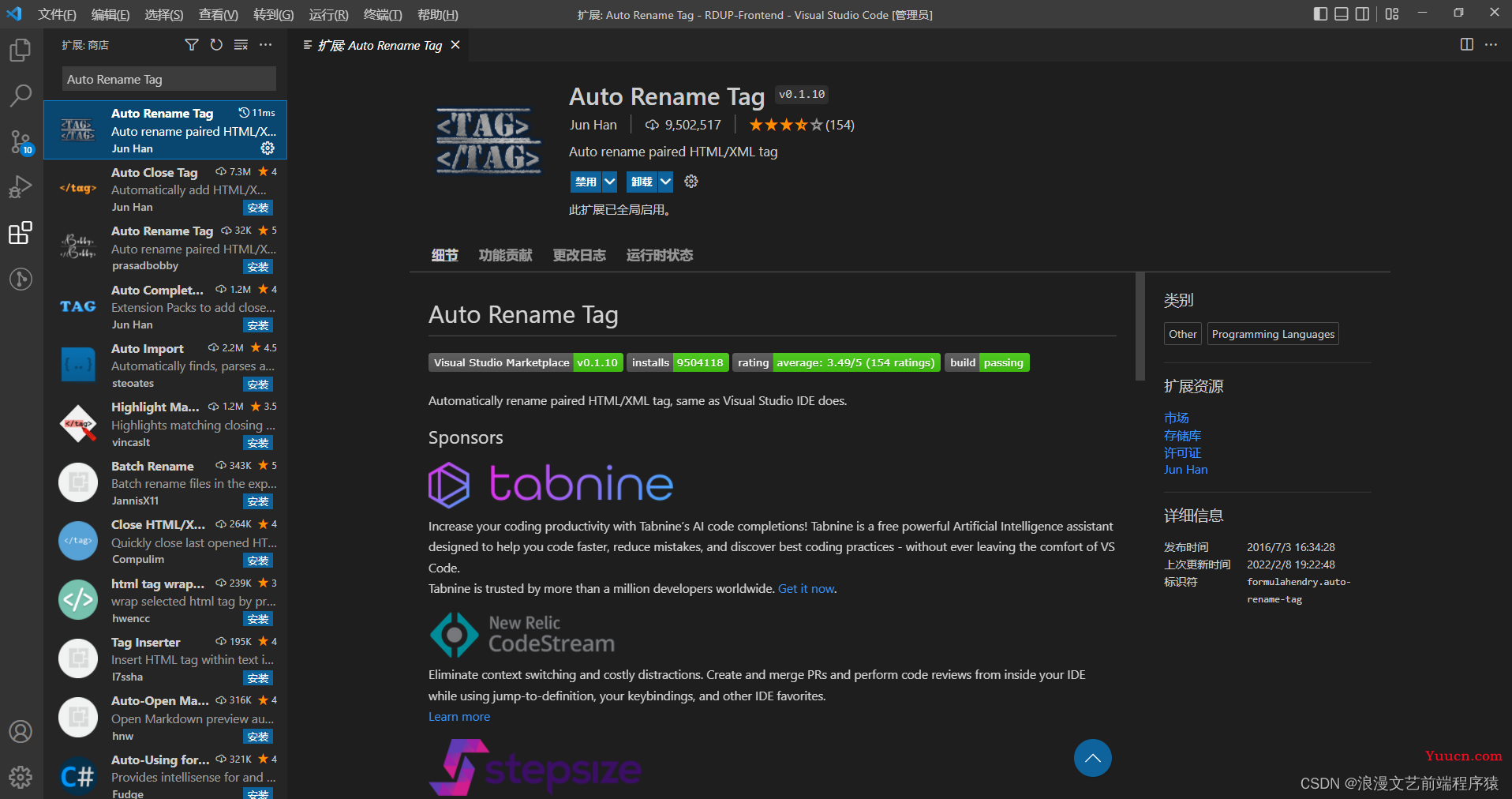The height and width of the screenshot is (799, 1512).
Task: Click the back-to-top round arrow button
Action: coord(1092,758)
